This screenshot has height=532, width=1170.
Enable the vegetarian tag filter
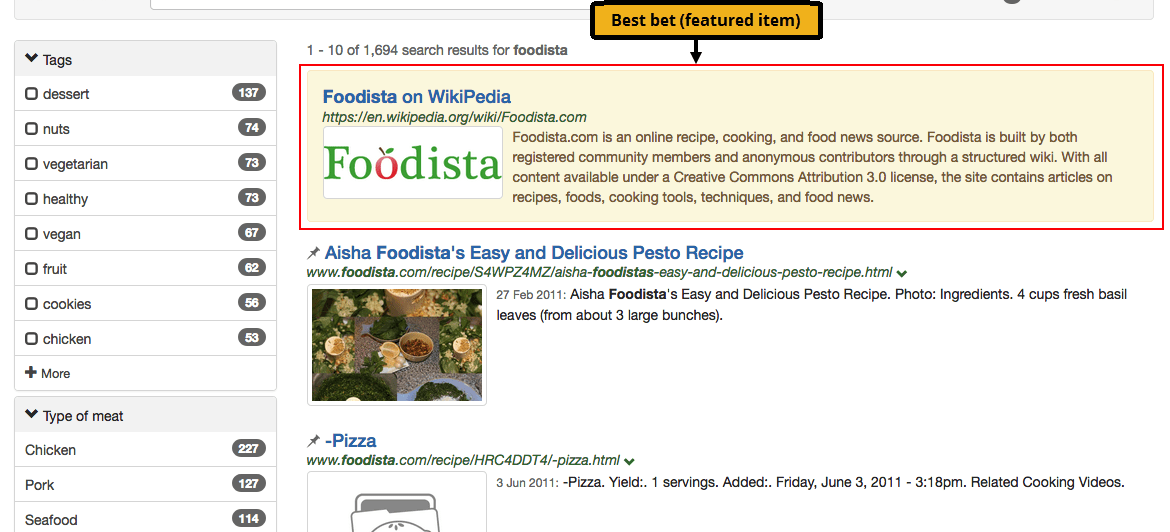pos(32,164)
